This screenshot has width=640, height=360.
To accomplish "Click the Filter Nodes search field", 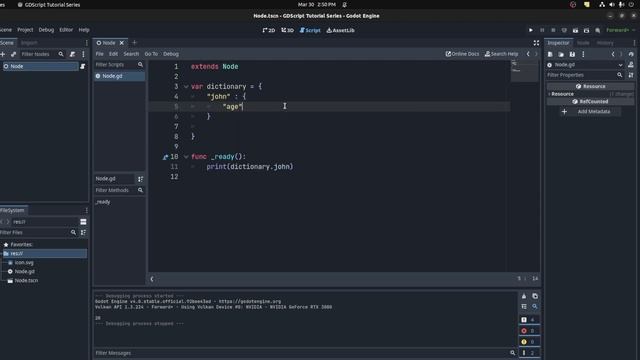I will click(x=42, y=54).
